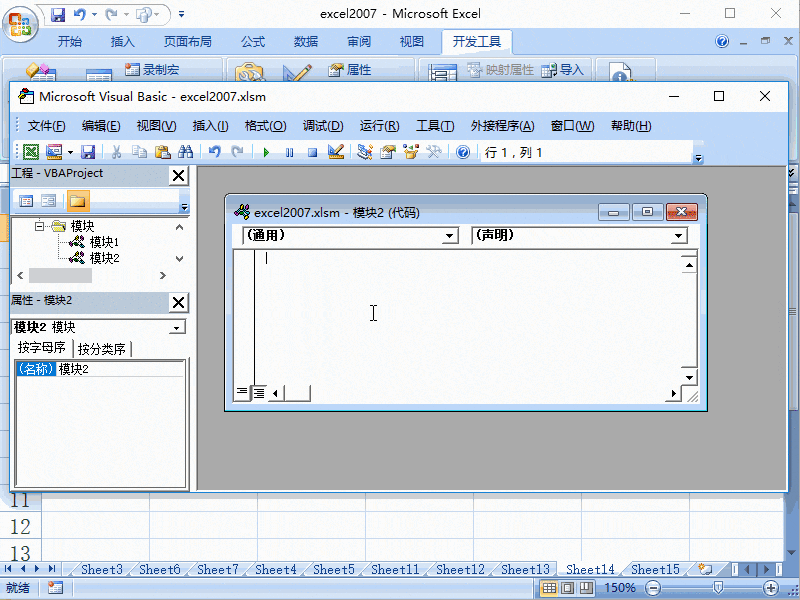Select the Run Sub/UserForm icon

click(266, 151)
